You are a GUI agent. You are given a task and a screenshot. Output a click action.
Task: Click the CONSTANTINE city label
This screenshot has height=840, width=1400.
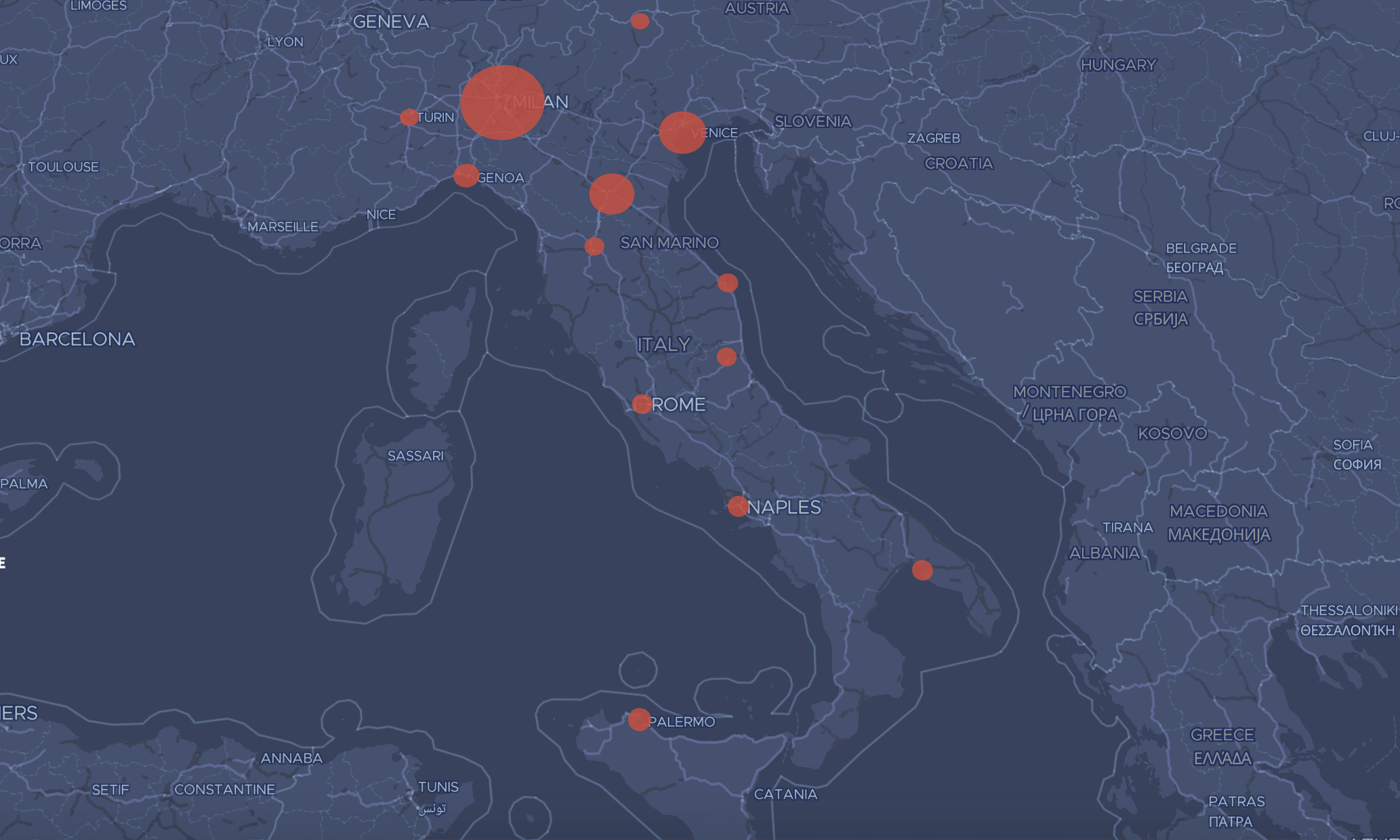coord(224,790)
